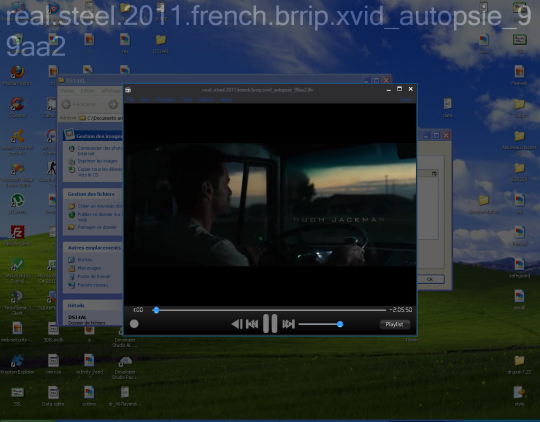Image resolution: width=540 pixels, height=422 pixels.
Task: Select the Data sqlite desktop file
Action: [x=53, y=397]
